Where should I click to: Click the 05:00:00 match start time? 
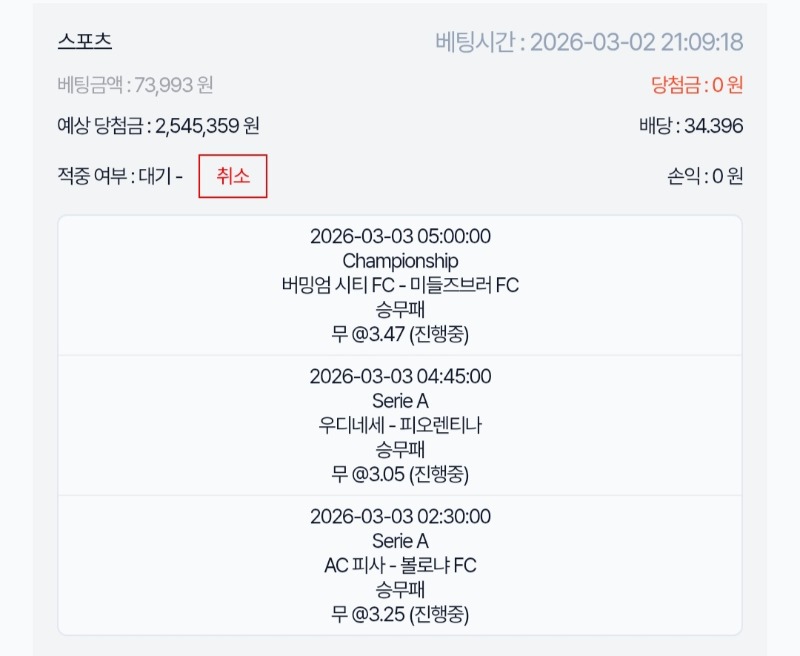[400, 237]
